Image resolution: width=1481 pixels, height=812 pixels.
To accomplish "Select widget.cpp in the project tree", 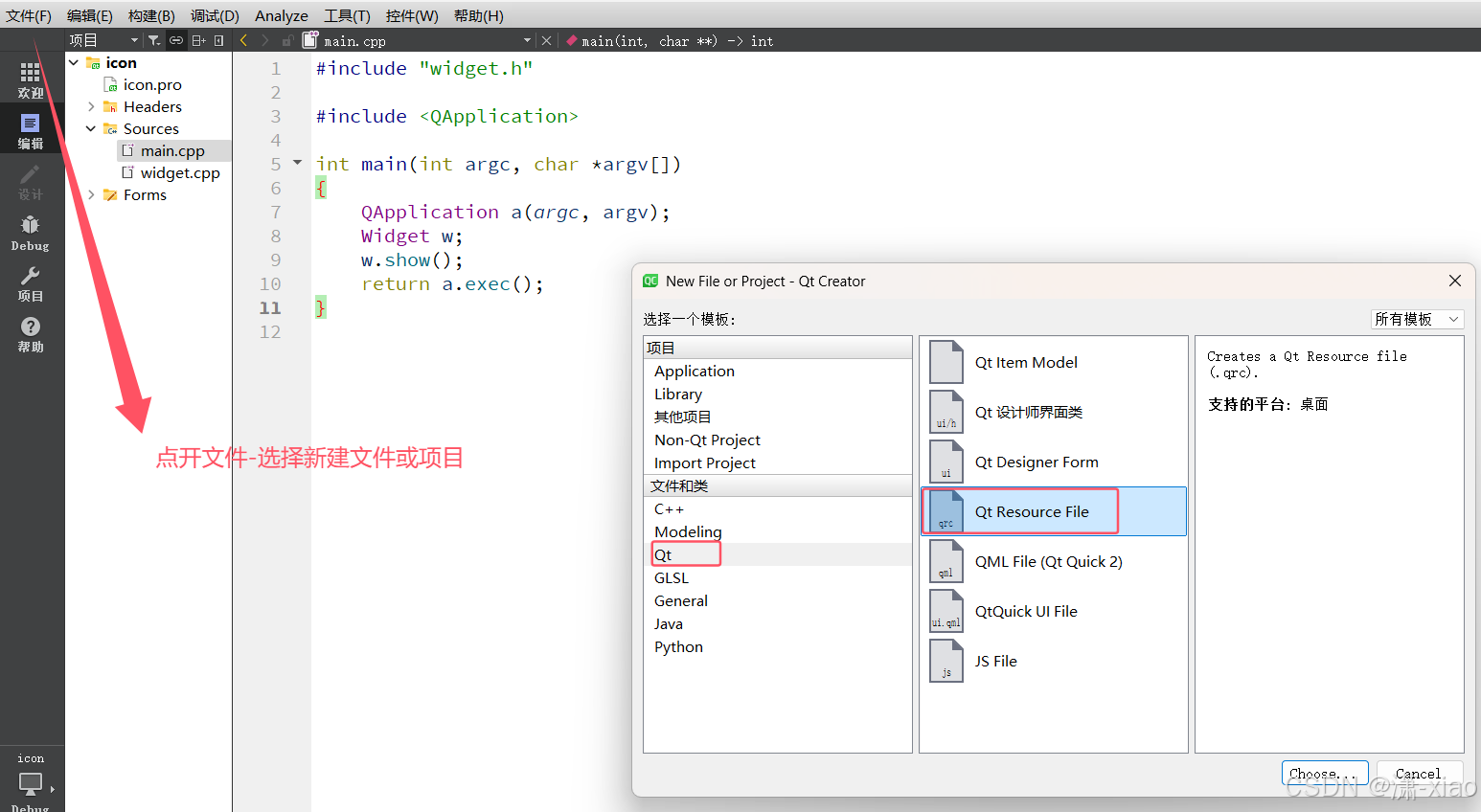I will point(180,172).
